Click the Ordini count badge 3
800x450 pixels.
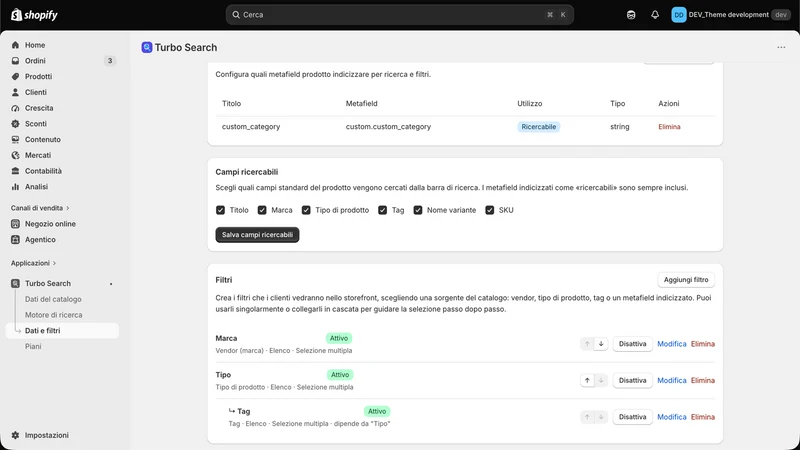point(110,61)
